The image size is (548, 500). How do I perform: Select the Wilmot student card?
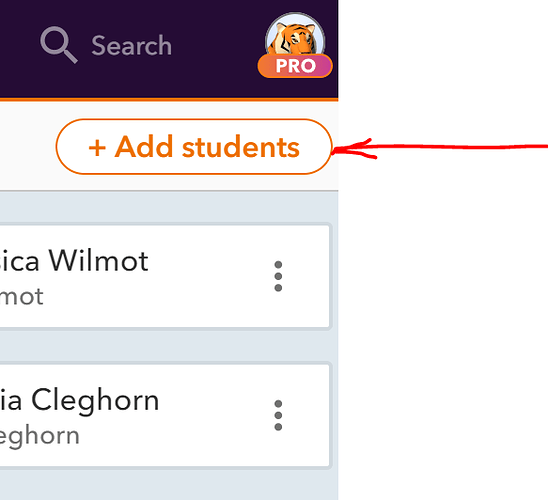point(165,276)
